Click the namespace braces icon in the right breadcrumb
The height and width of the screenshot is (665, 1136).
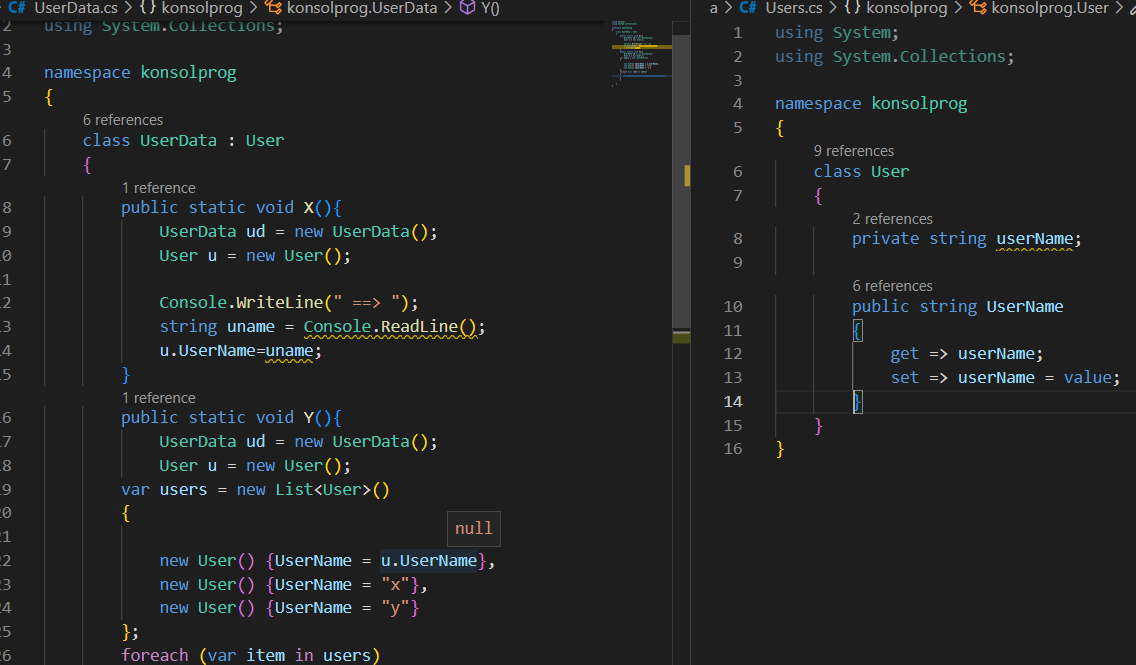853,8
